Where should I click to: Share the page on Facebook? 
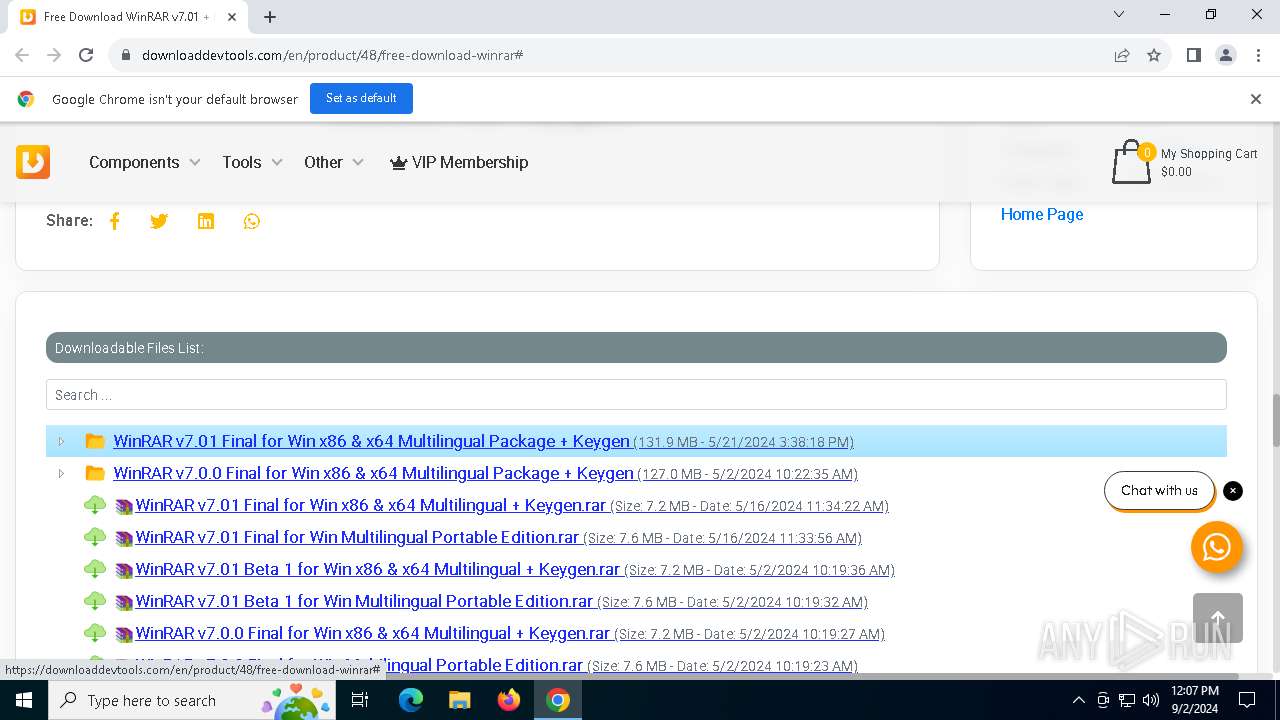(x=115, y=221)
